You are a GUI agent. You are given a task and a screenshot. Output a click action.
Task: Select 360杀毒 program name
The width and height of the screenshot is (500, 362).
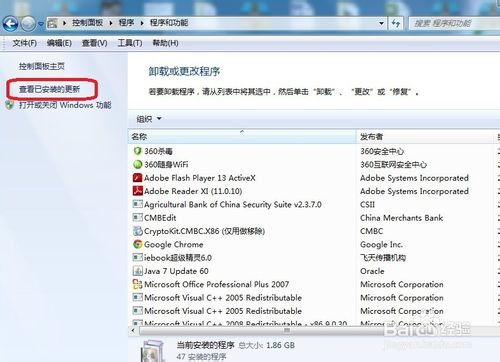tap(158, 151)
